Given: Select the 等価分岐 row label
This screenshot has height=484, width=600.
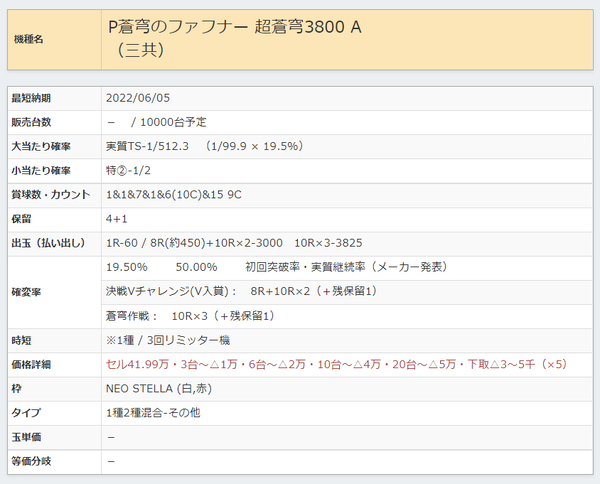Looking at the screenshot, I should click(x=31, y=461).
